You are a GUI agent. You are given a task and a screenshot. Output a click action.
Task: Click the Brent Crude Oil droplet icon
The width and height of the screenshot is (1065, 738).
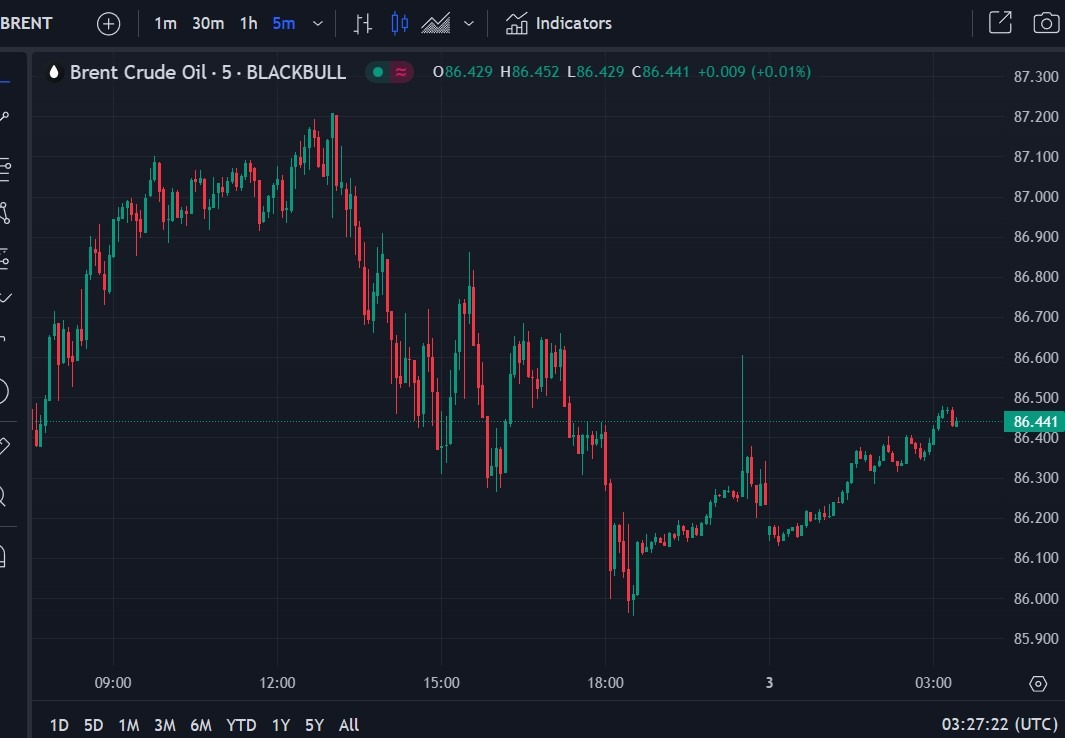click(54, 72)
